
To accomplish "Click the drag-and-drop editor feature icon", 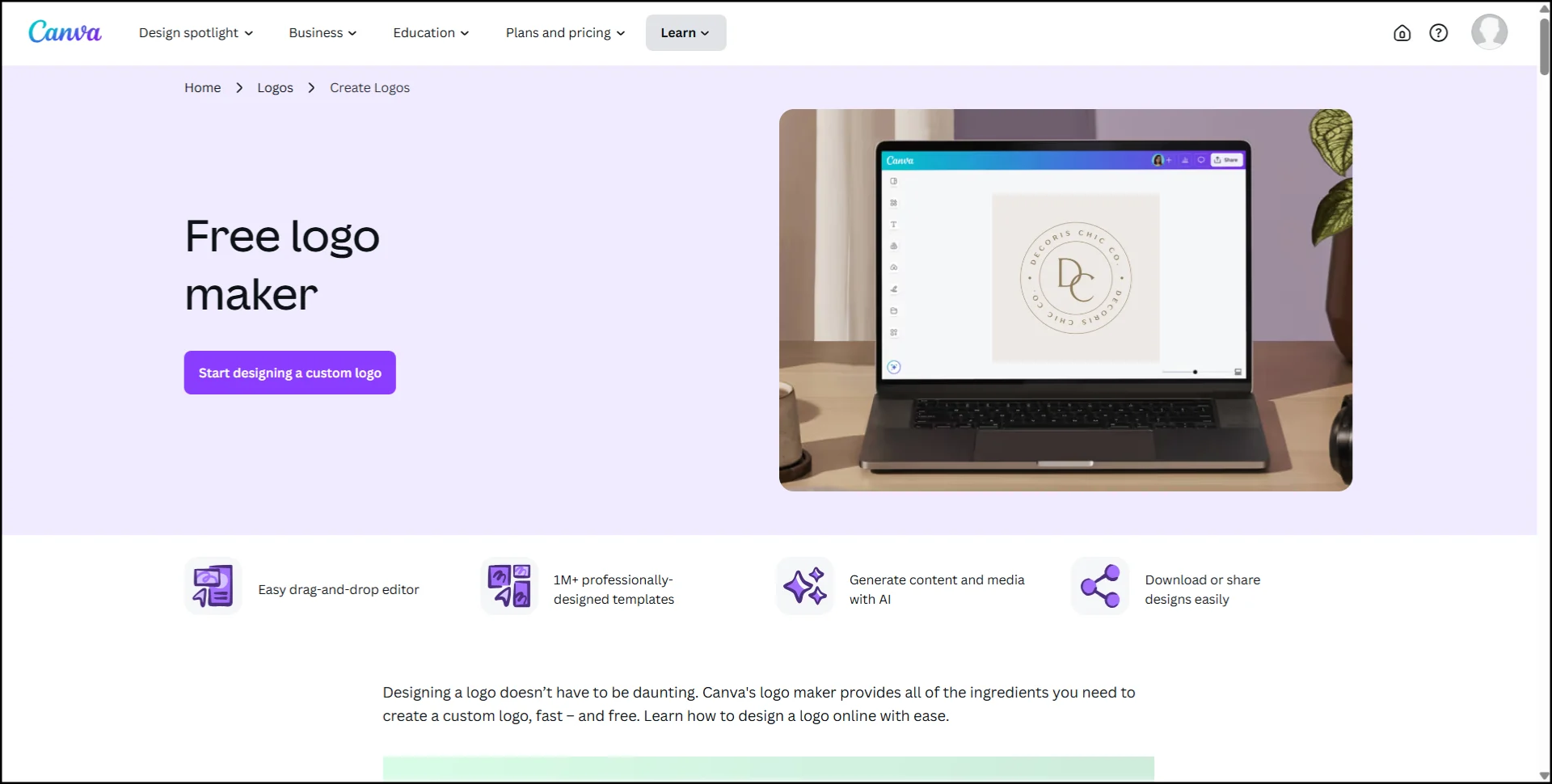I will coord(212,586).
